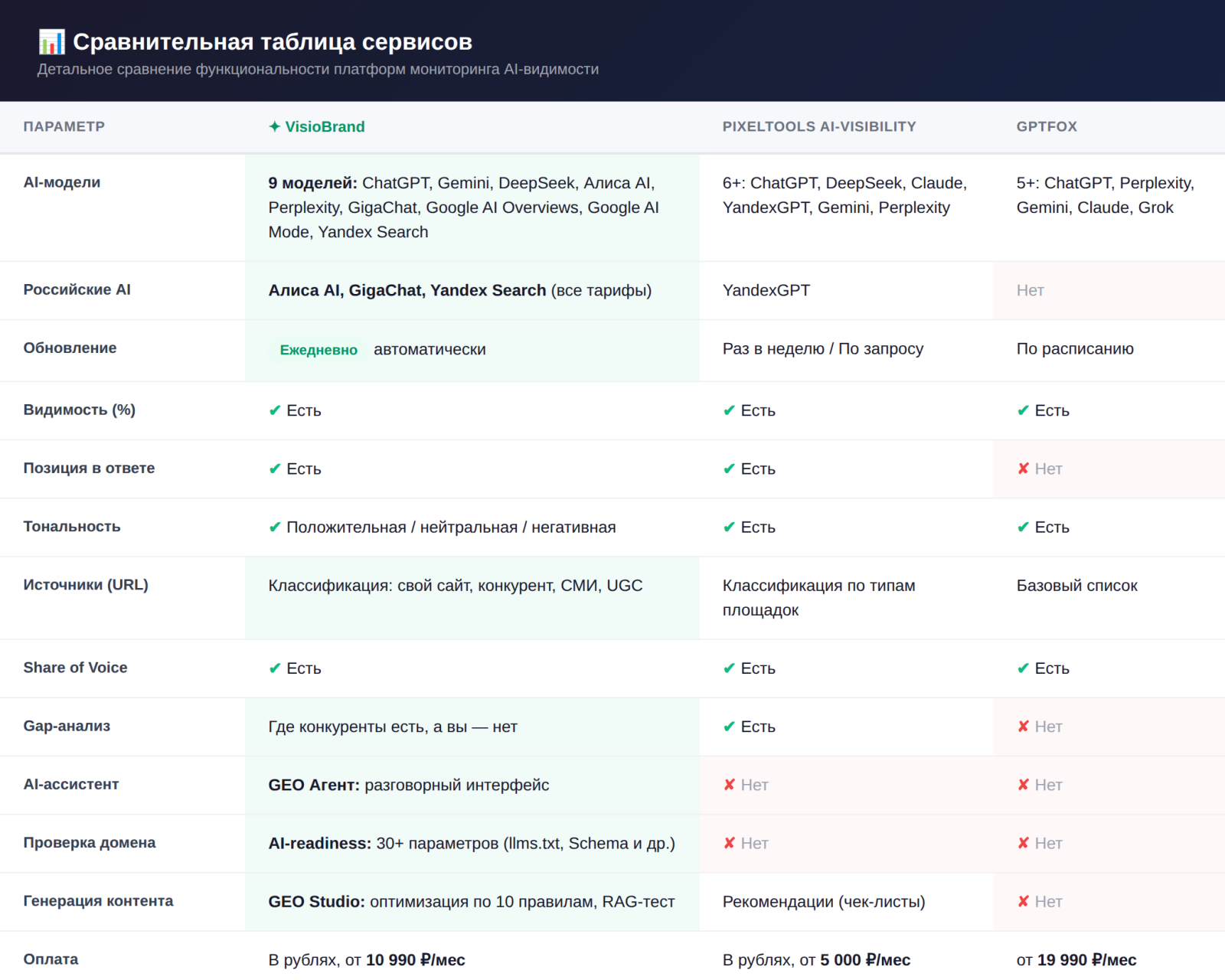
Task: Click the Оплата row label
Action: 51,959
